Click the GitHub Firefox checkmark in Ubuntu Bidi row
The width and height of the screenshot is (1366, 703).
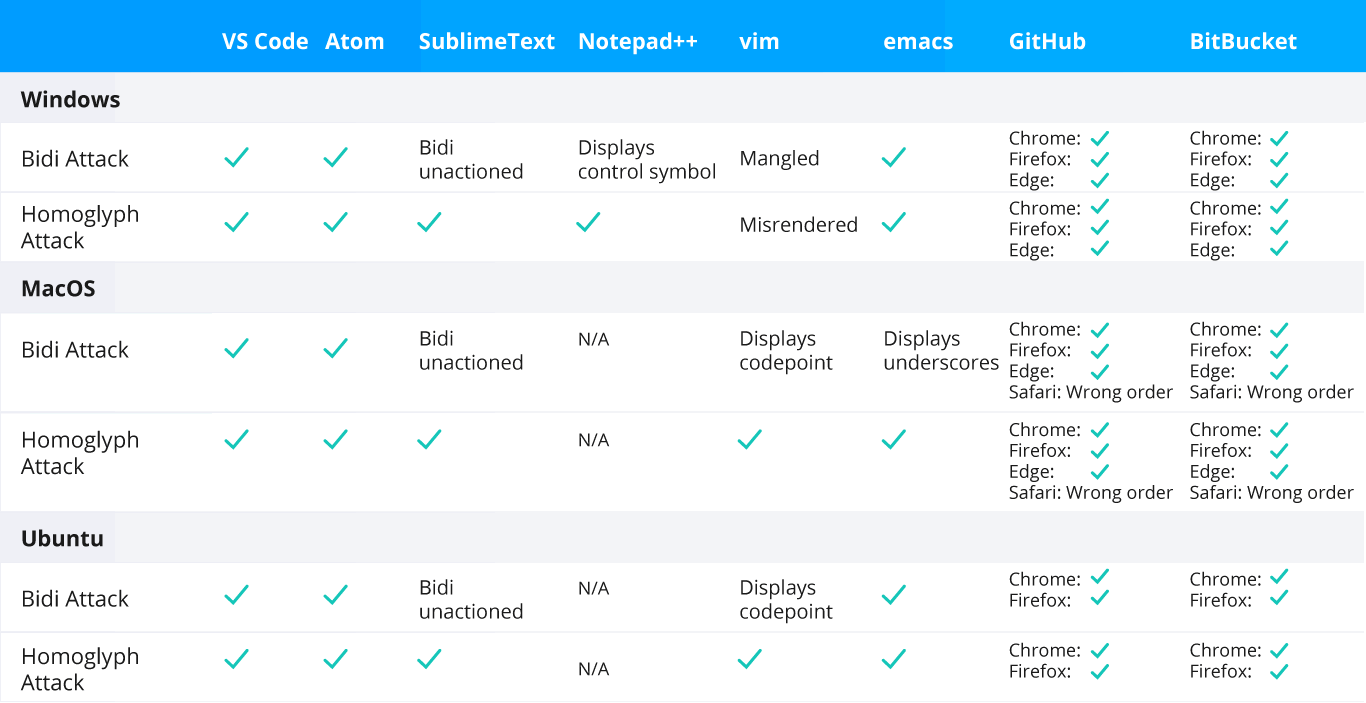pyautogui.click(x=1100, y=598)
